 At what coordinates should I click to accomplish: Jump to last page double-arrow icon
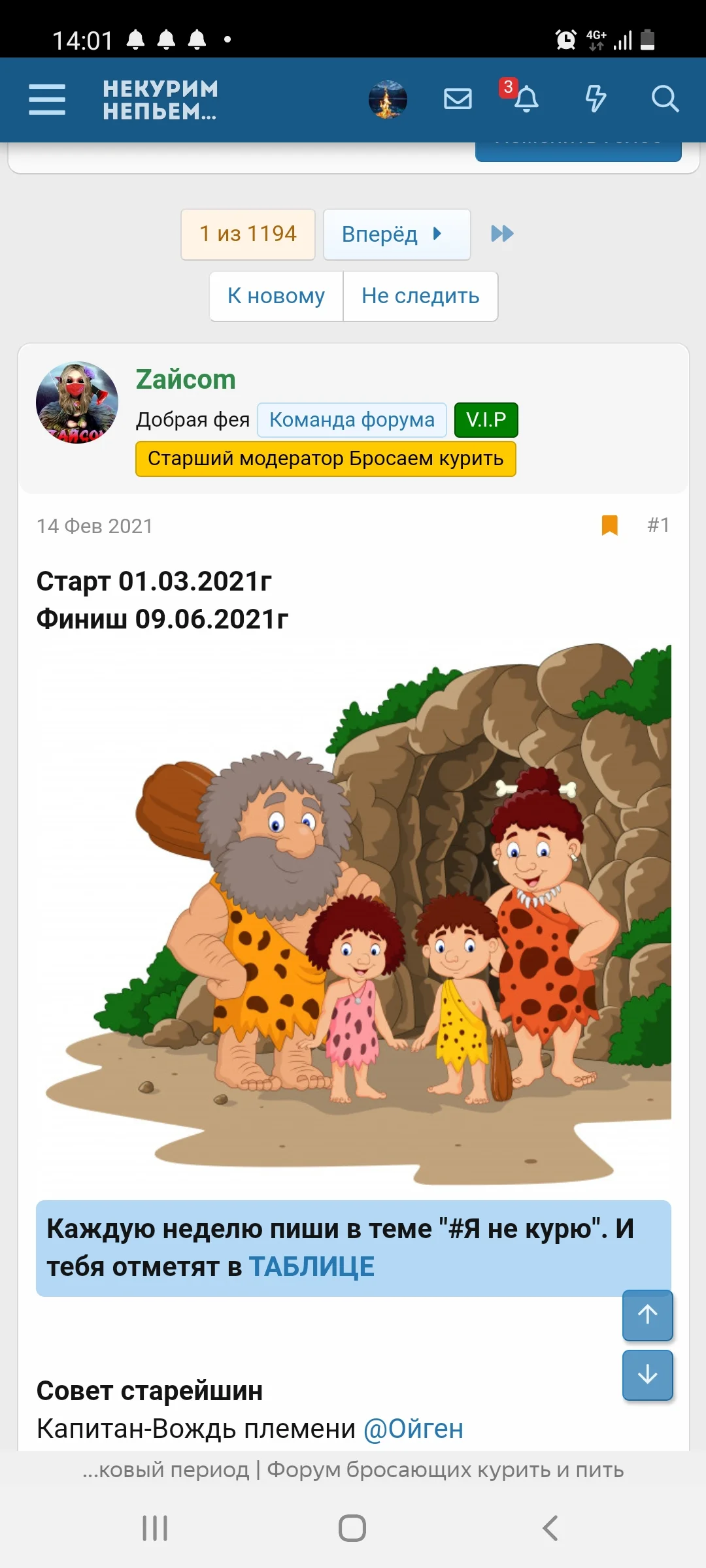pos(502,233)
